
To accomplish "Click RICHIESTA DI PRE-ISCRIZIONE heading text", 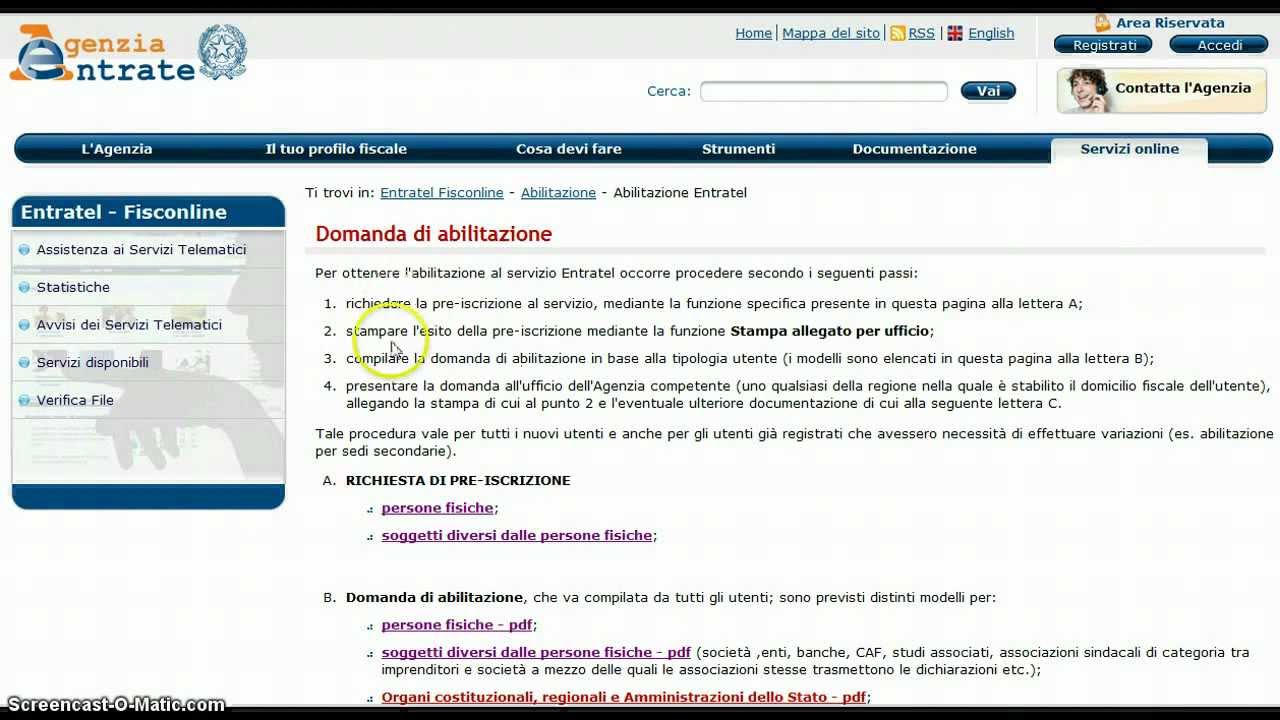I will (x=458, y=480).
